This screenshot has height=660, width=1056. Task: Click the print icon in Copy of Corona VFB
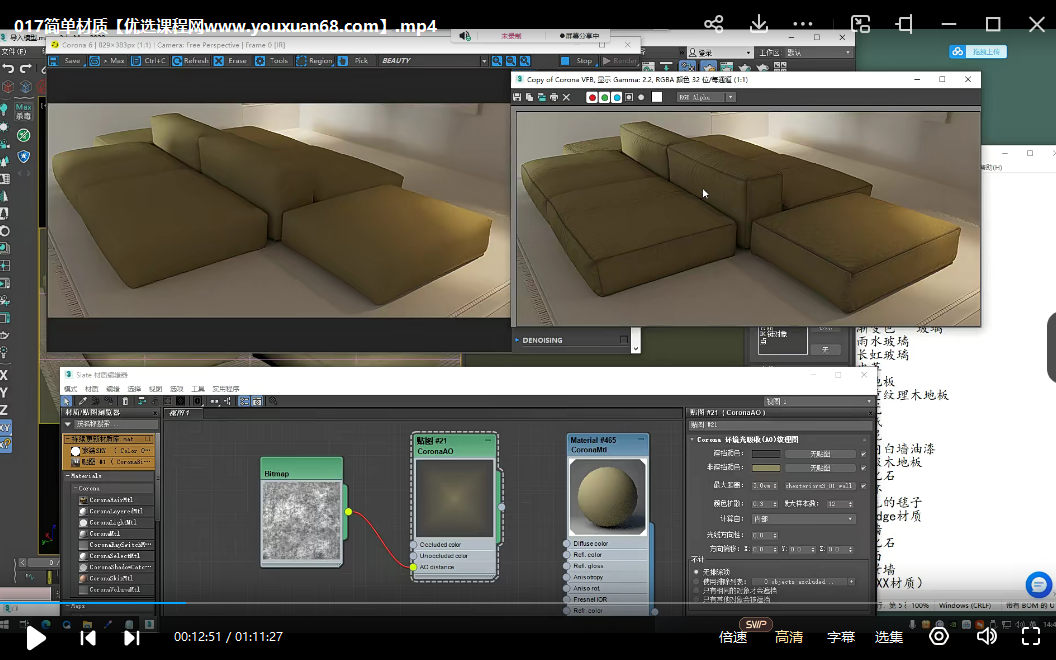tap(554, 97)
